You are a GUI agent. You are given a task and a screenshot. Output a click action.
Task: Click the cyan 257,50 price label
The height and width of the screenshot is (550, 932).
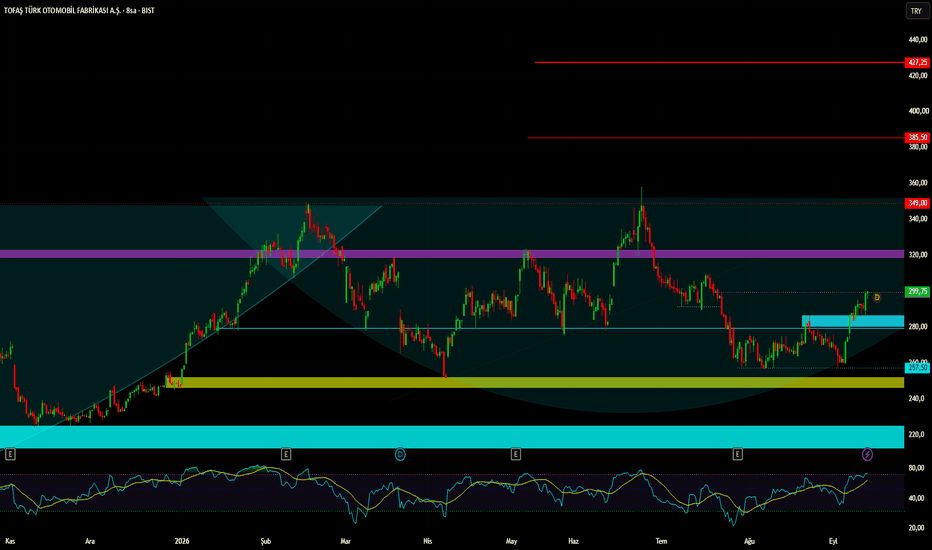point(917,368)
